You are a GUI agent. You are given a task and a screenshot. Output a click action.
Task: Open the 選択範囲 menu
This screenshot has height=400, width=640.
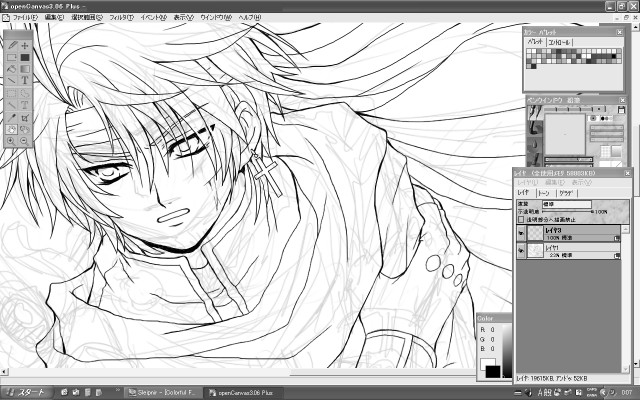click(x=87, y=18)
